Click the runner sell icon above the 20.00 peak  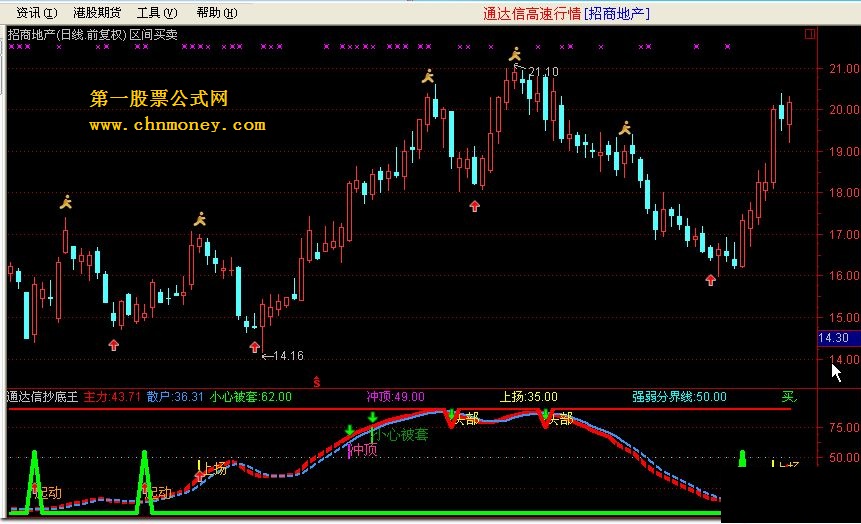(x=428, y=76)
